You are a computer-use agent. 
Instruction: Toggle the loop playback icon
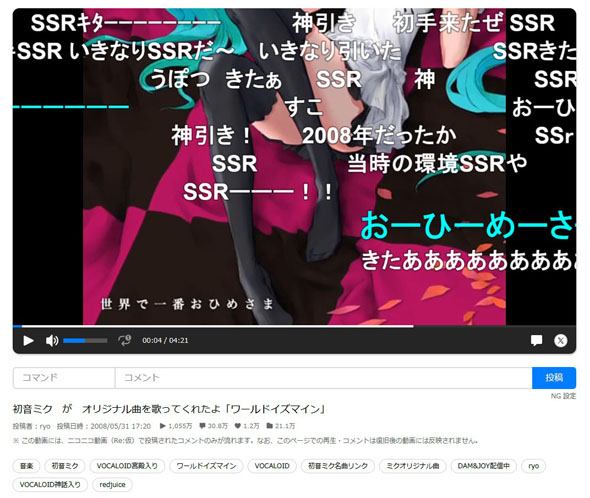125,340
